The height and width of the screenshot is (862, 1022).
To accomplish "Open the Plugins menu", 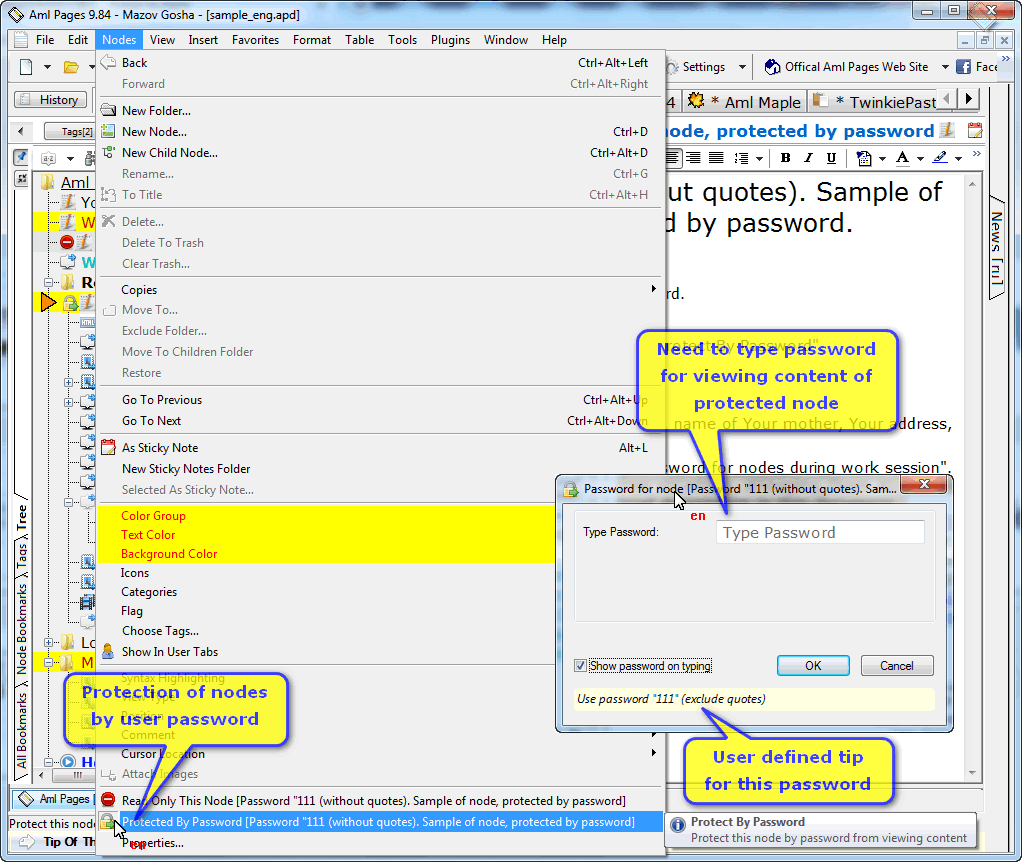I will pyautogui.click(x=450, y=40).
